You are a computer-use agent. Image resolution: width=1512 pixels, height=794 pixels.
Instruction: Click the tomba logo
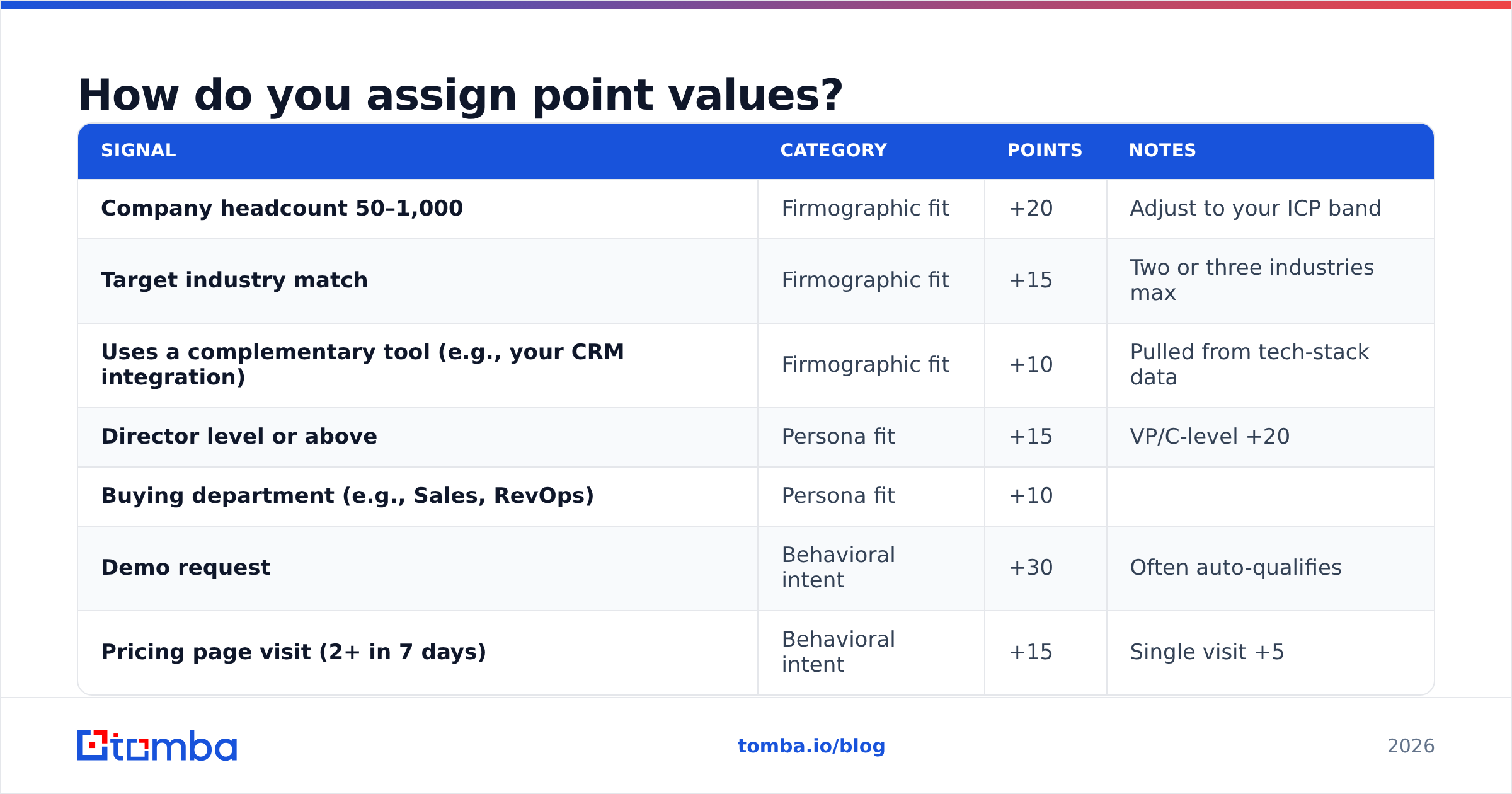157,745
